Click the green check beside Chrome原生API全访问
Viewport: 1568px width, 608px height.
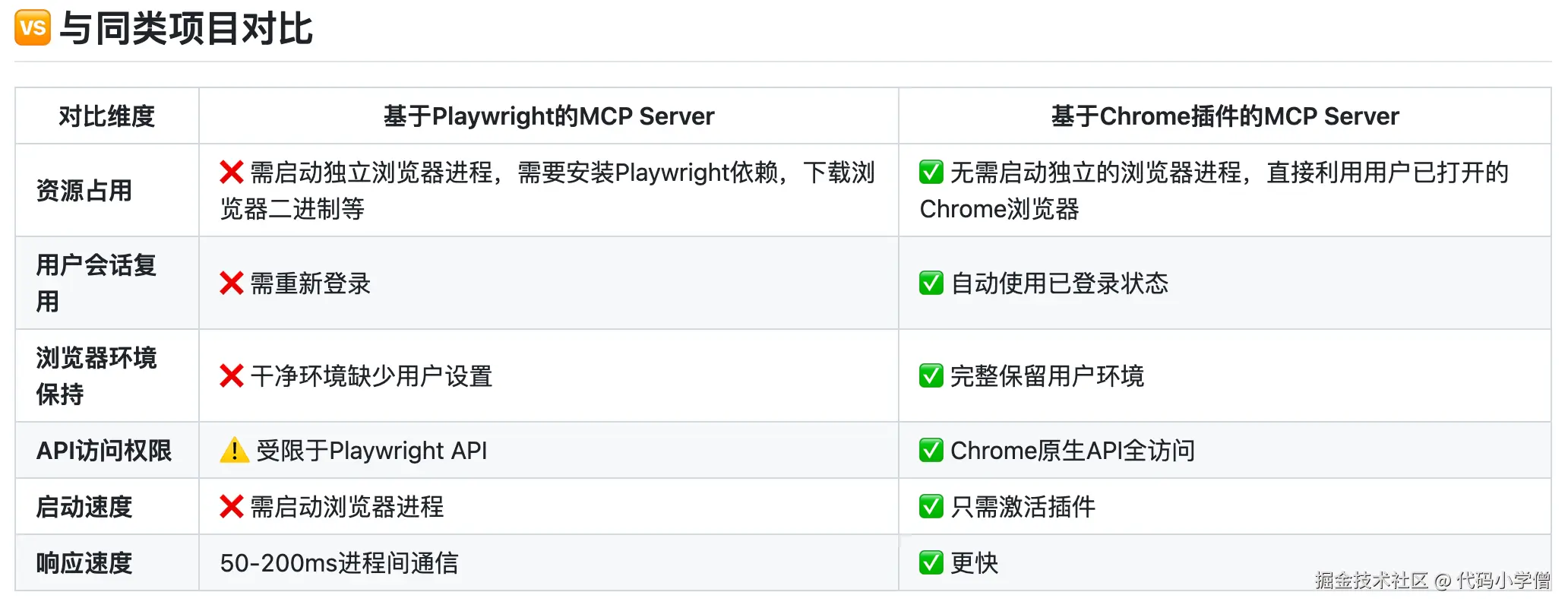pyautogui.click(x=931, y=451)
